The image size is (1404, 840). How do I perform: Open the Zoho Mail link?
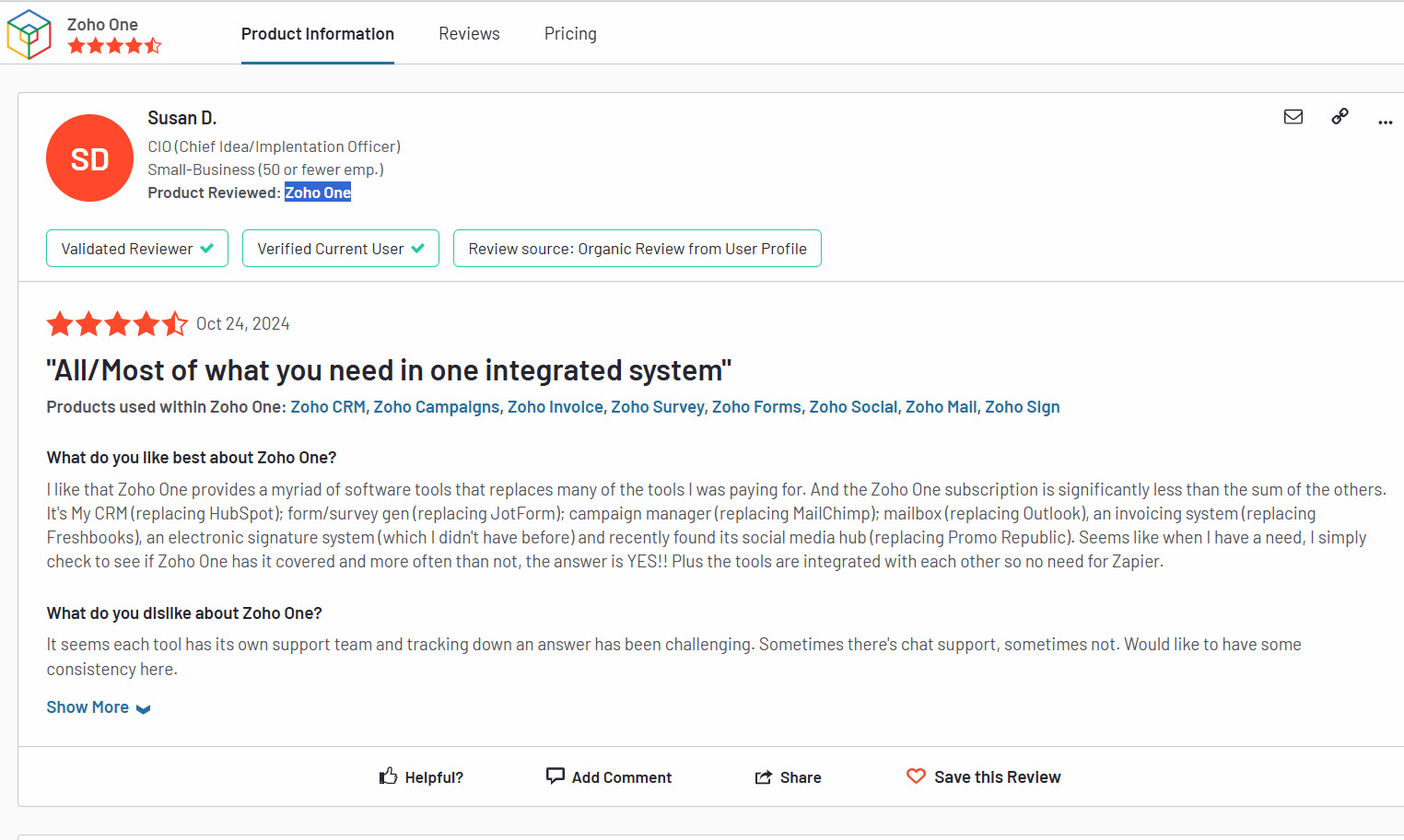pyautogui.click(x=941, y=407)
